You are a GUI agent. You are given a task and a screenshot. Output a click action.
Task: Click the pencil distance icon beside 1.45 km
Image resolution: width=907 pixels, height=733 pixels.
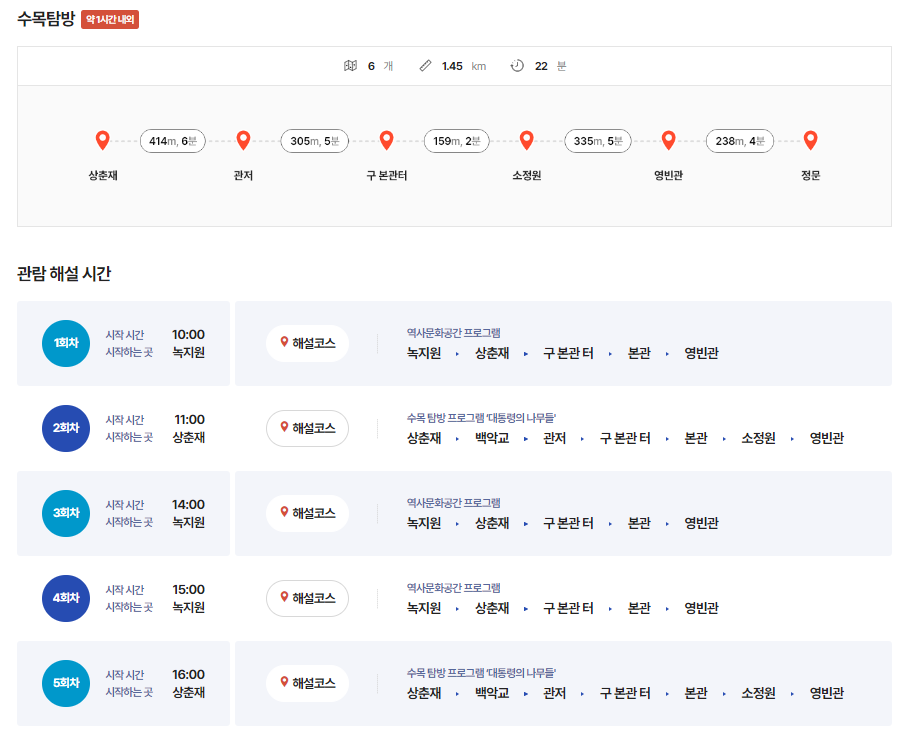pos(425,66)
